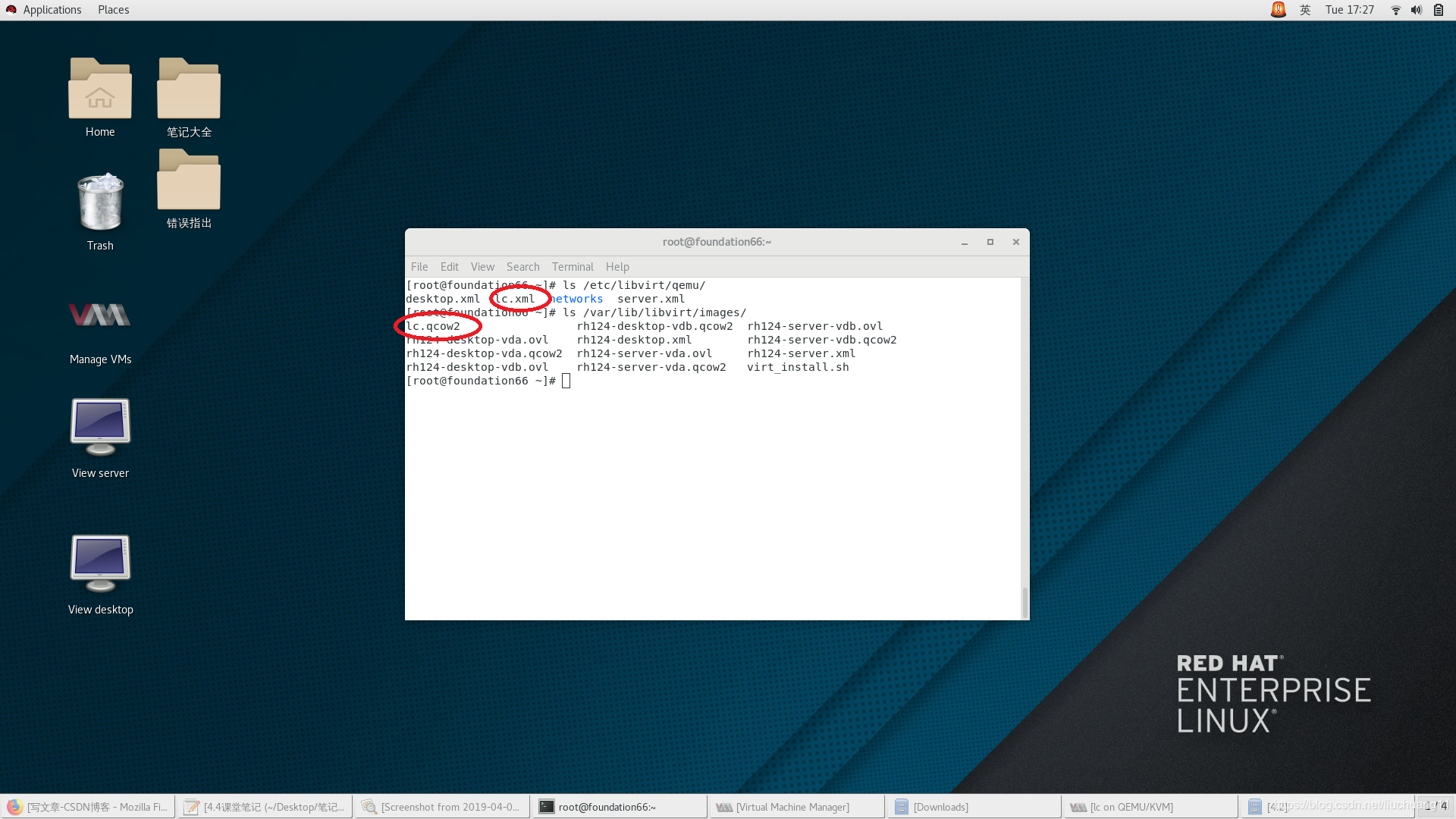The width and height of the screenshot is (1456, 819).
Task: Open the volume speaker icon
Action: coord(1416,10)
